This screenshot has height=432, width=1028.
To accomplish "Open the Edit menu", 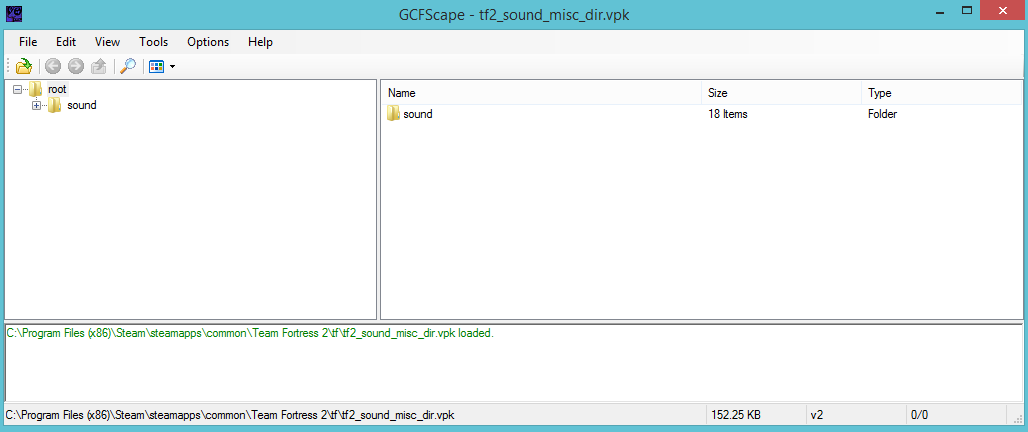I will click(x=66, y=42).
